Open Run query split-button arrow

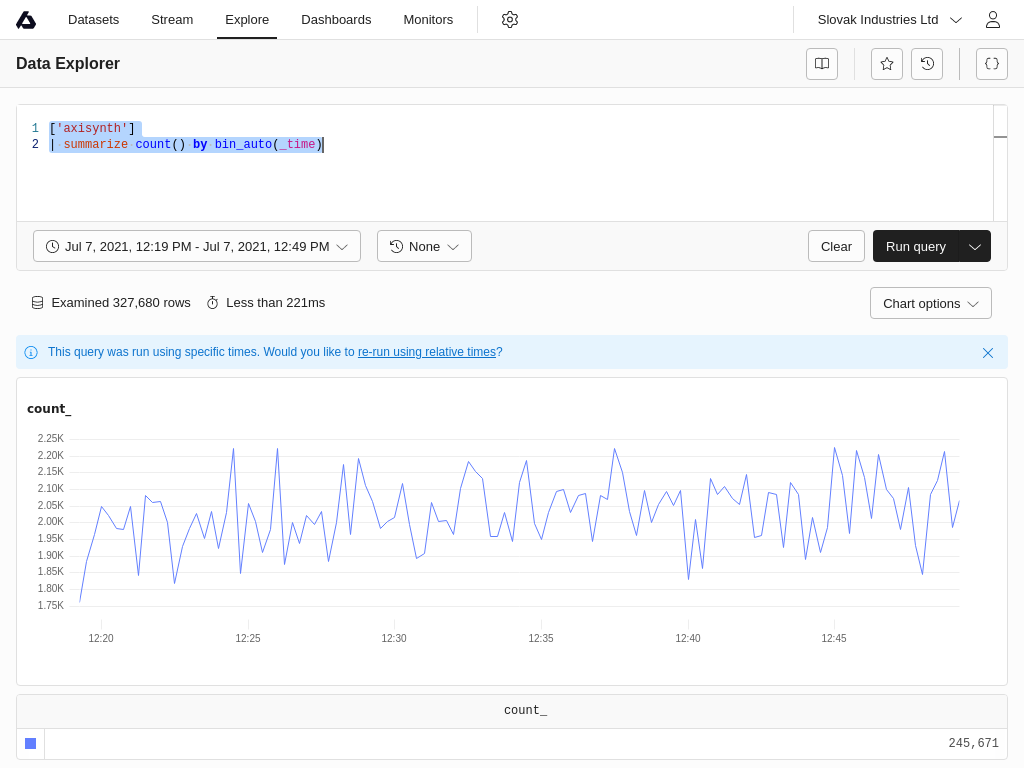tap(975, 246)
